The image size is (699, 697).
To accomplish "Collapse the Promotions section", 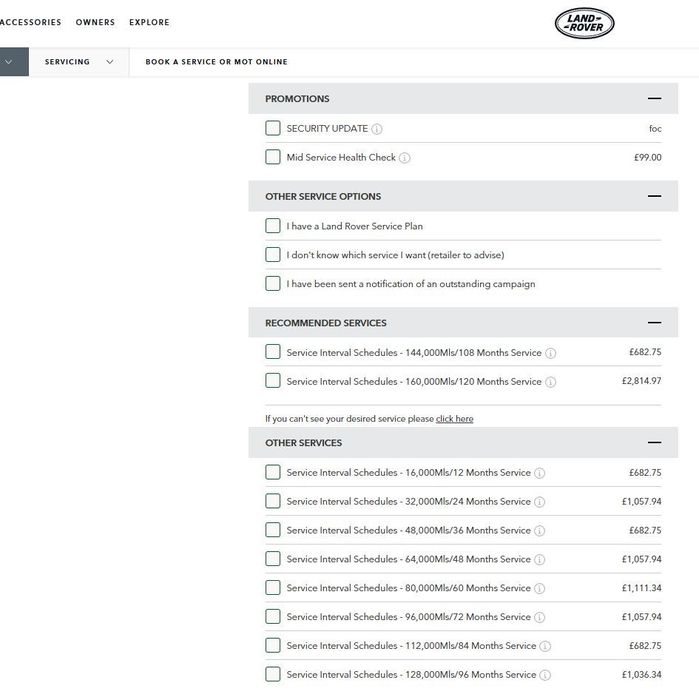I will [654, 98].
